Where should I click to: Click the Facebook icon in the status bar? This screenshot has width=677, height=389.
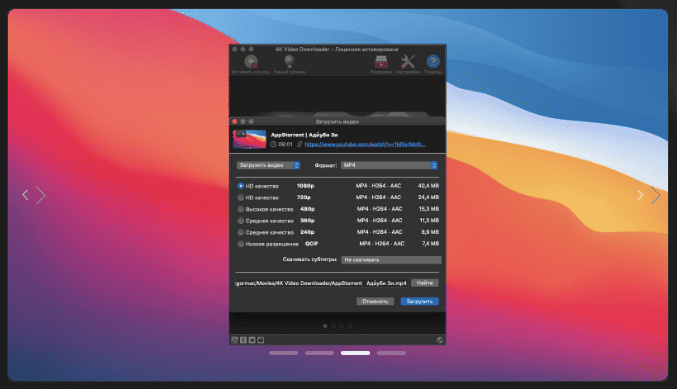(244, 340)
